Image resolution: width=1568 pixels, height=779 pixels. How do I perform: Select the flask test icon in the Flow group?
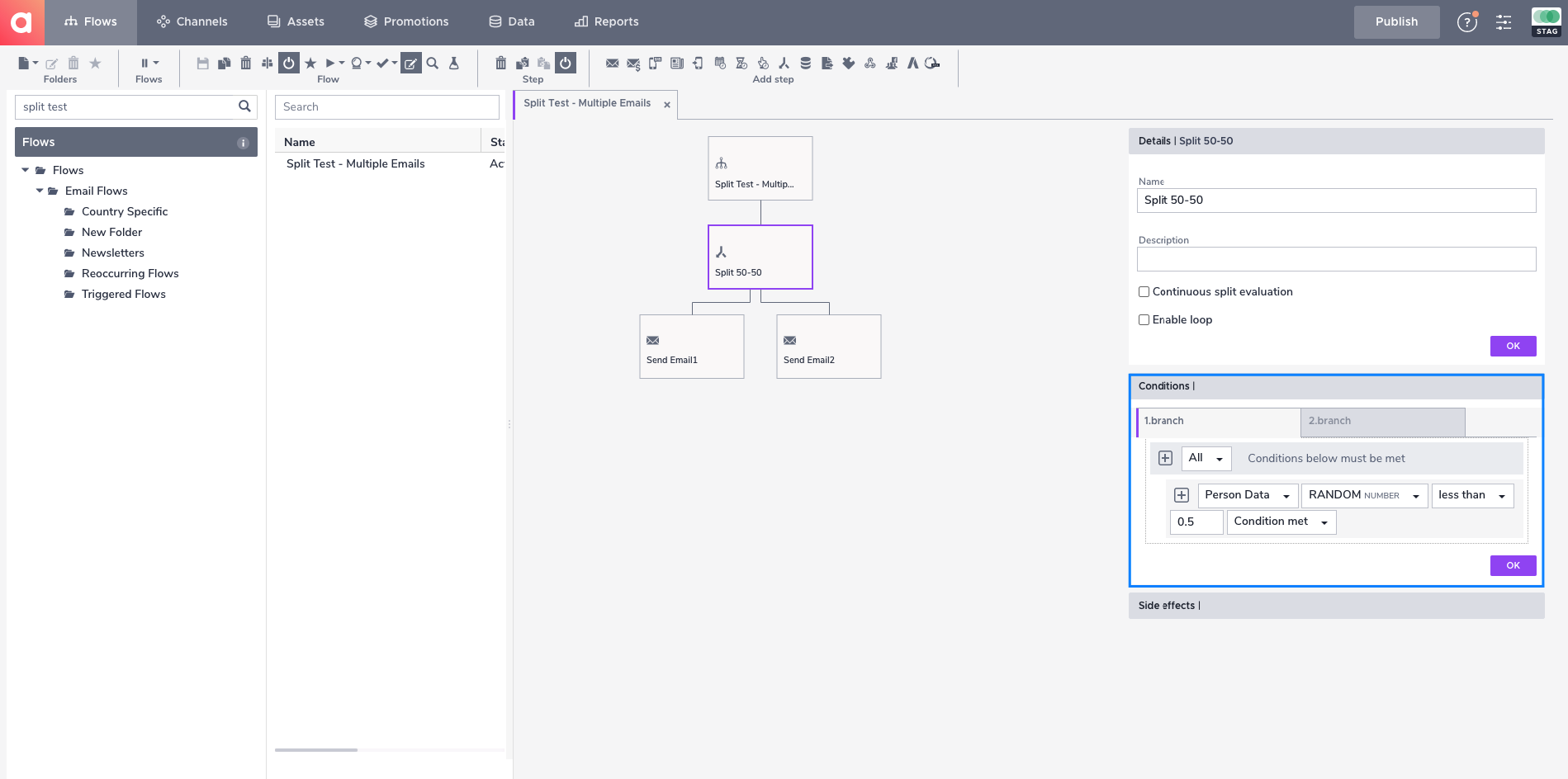[x=454, y=63]
